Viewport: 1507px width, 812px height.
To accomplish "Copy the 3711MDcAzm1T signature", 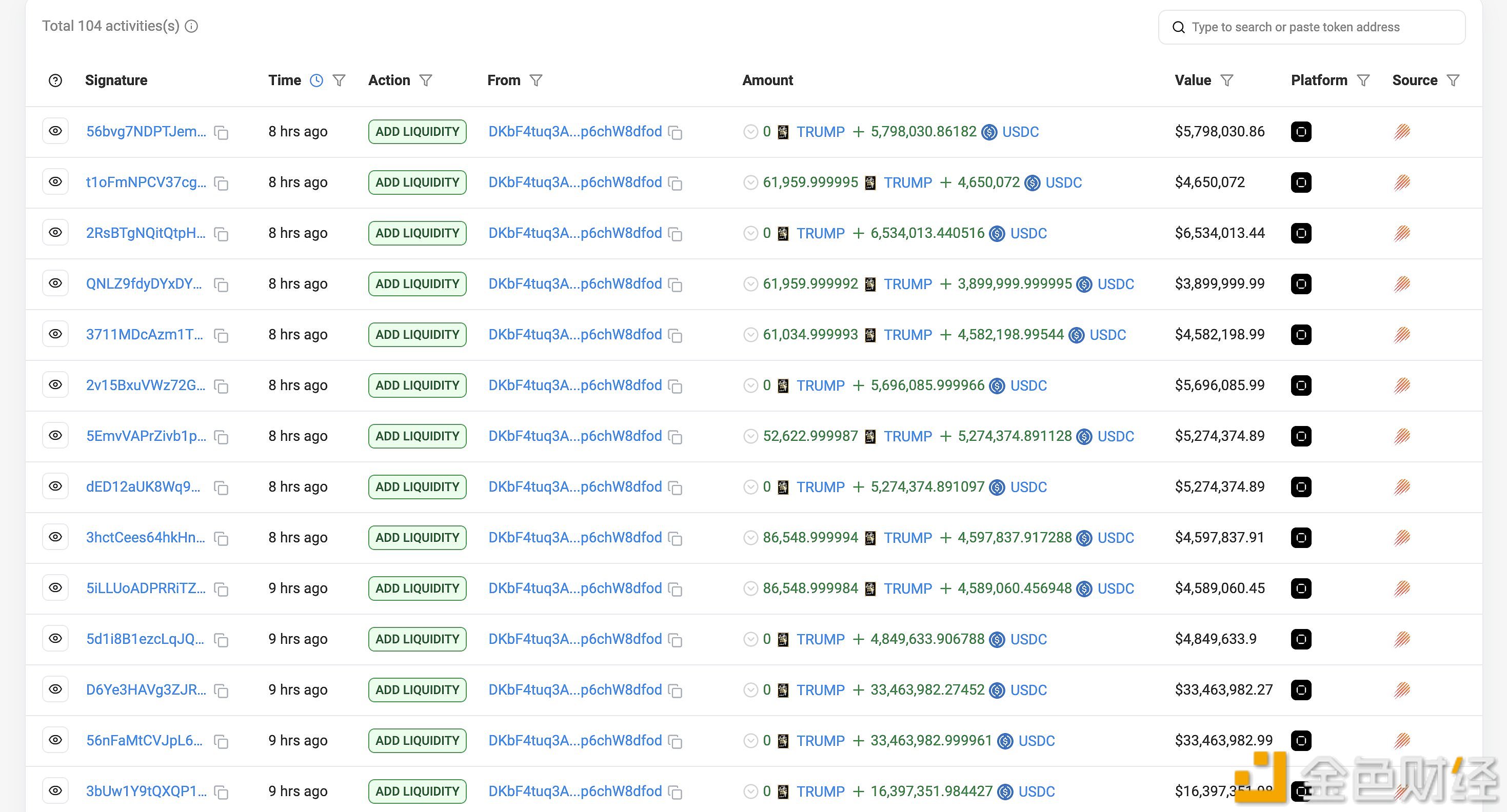I will coord(221,336).
